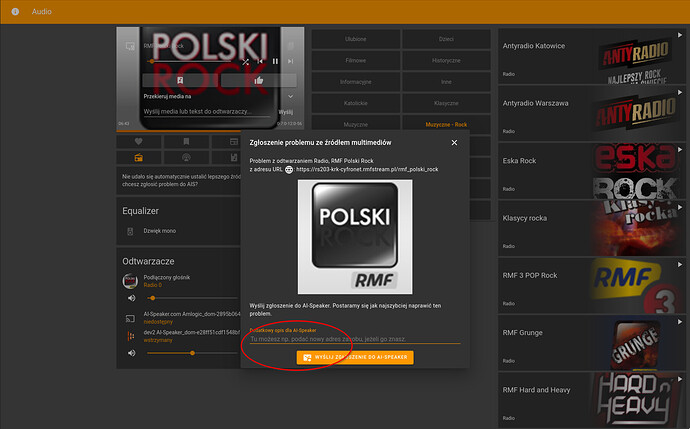This screenshot has height=429, width=690.
Task: Open the bookmarks tab icon
Action: [186, 142]
